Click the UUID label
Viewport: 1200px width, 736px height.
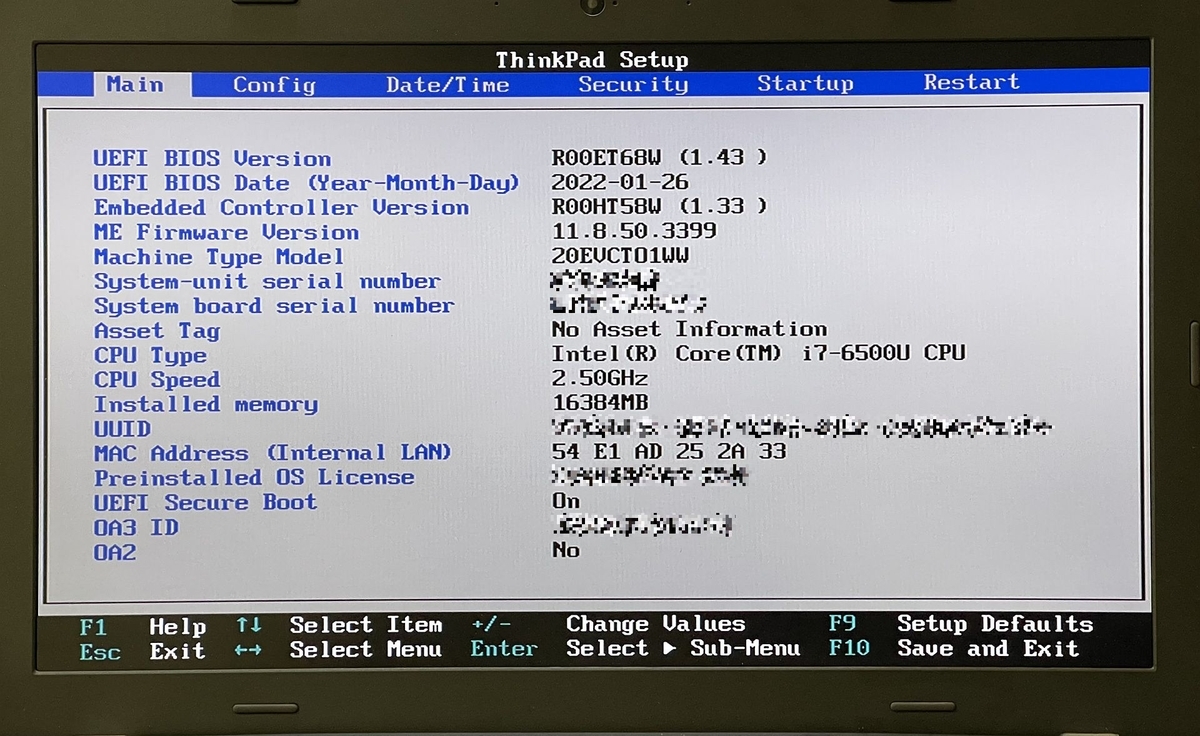coord(122,429)
